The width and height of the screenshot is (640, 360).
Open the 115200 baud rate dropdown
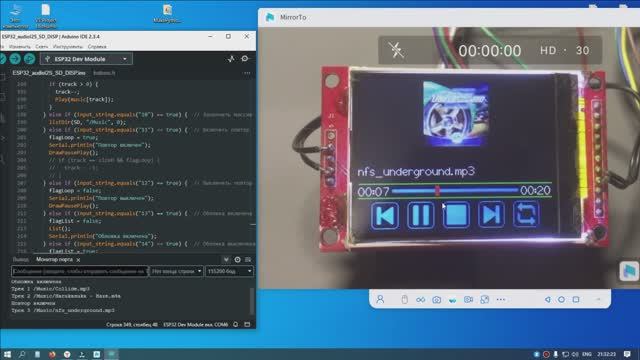(x=229, y=271)
